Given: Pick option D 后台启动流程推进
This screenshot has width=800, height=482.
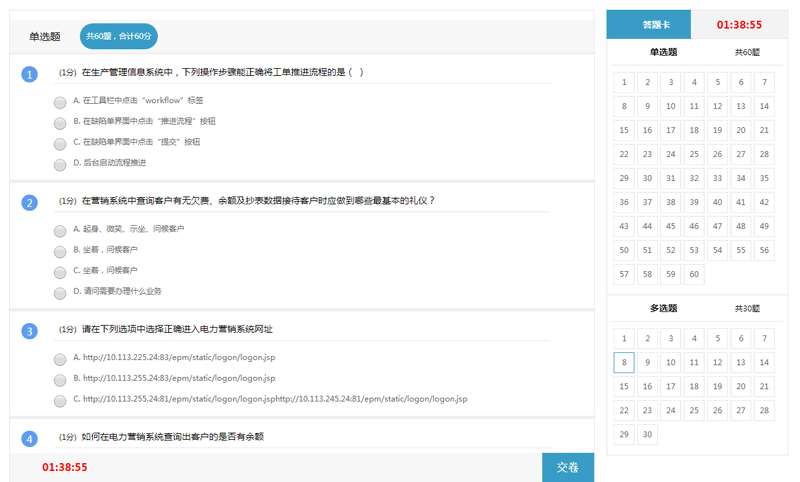Looking at the screenshot, I should tap(60, 164).
